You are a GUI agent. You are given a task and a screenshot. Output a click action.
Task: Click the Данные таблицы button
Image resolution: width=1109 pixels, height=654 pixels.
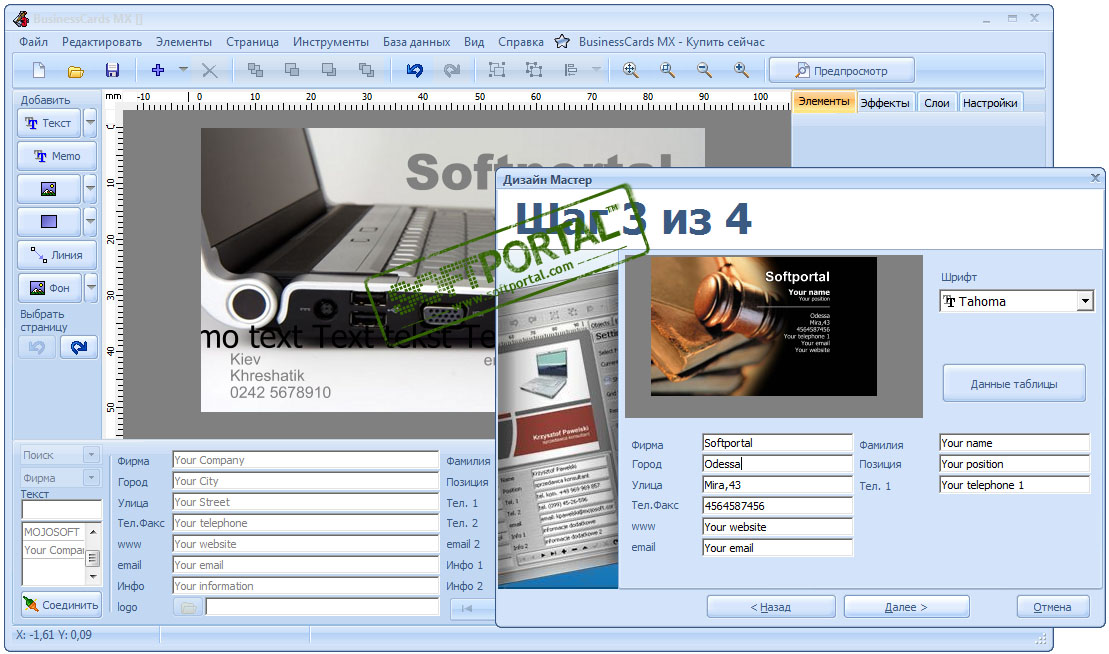click(x=1014, y=384)
